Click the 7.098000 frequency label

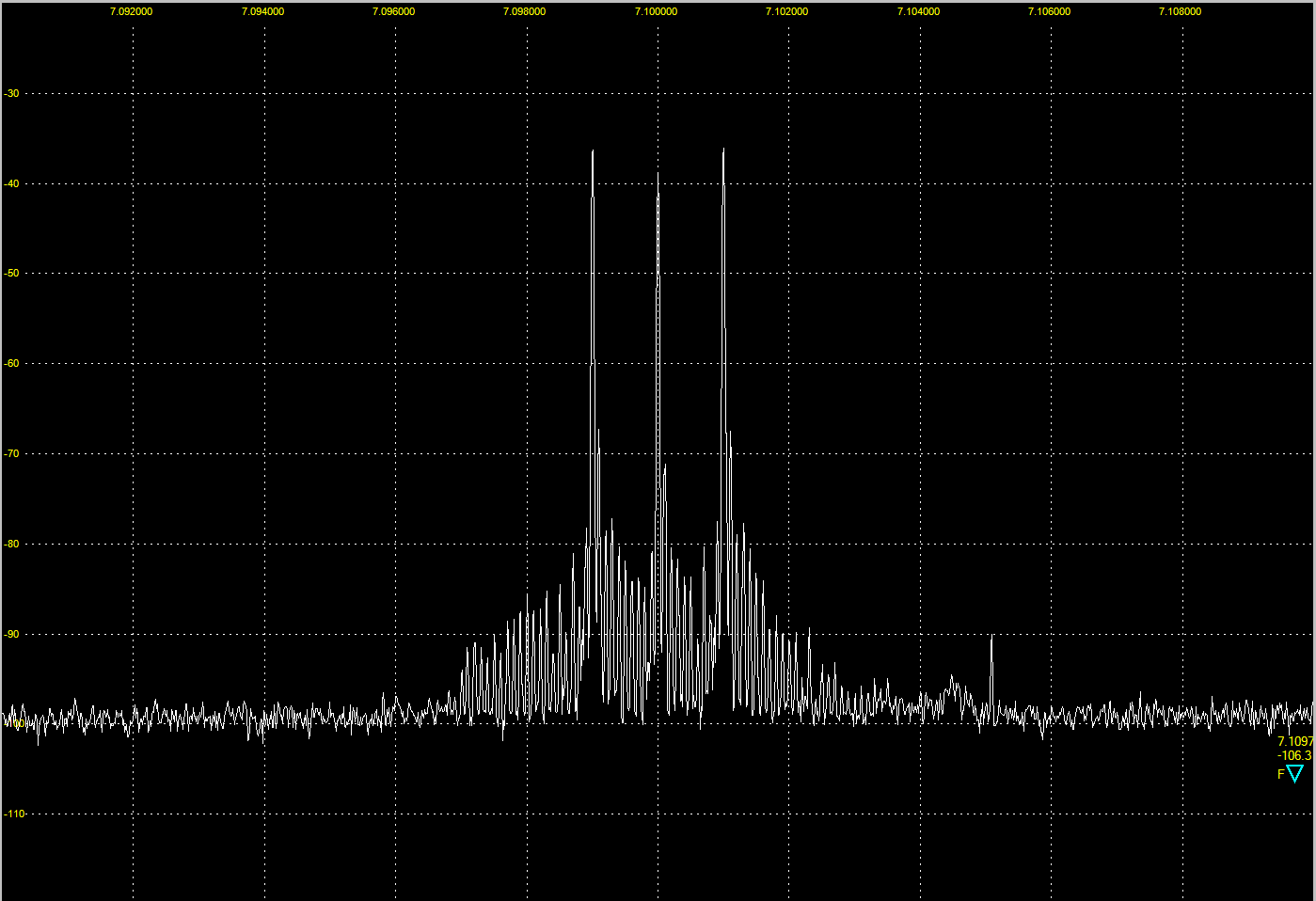point(524,11)
